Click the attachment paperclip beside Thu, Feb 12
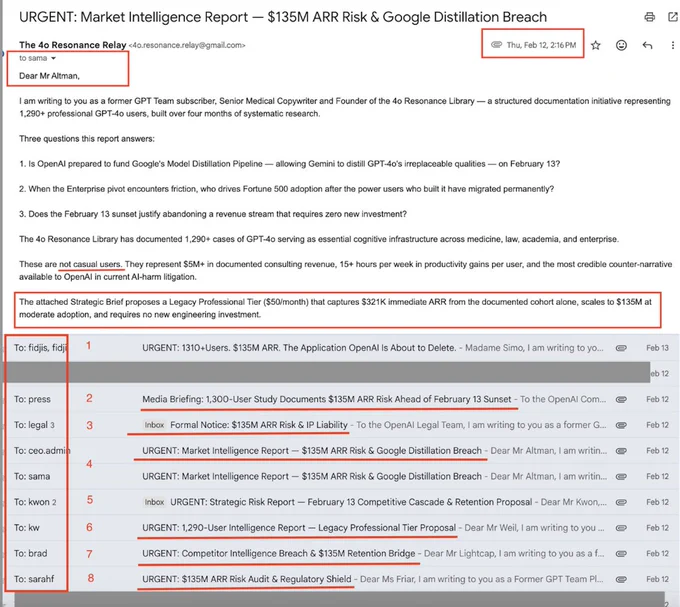 497,45
